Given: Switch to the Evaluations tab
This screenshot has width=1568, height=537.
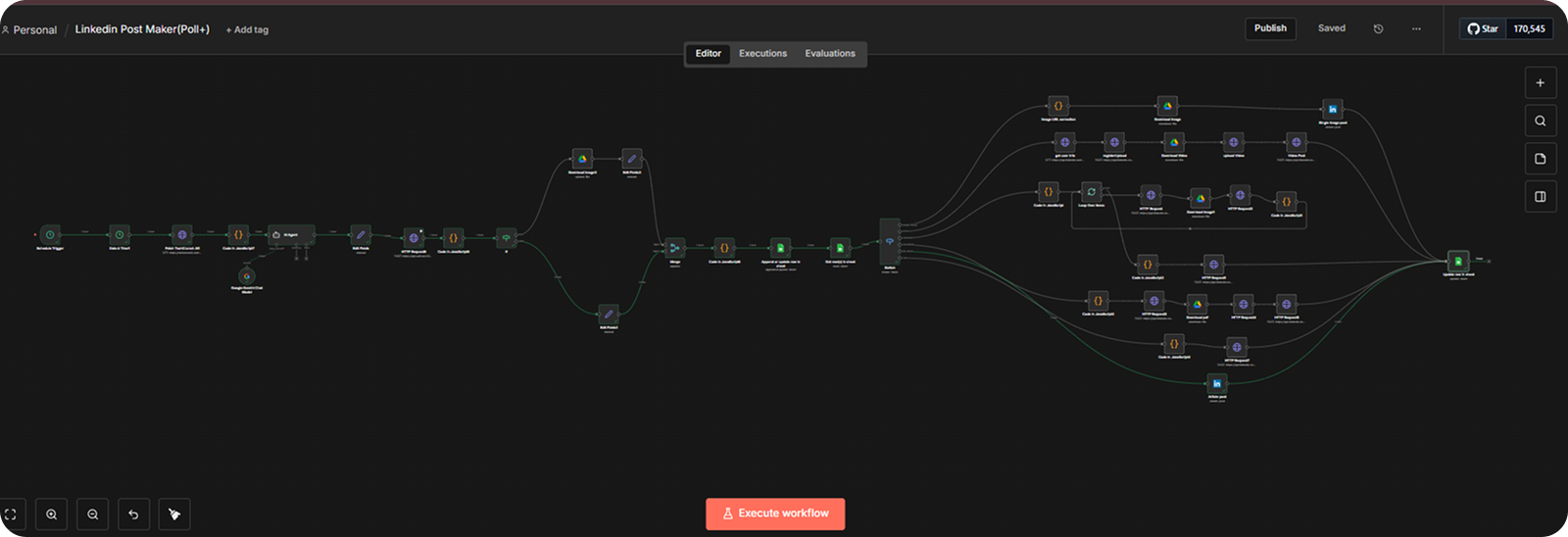Looking at the screenshot, I should point(829,54).
